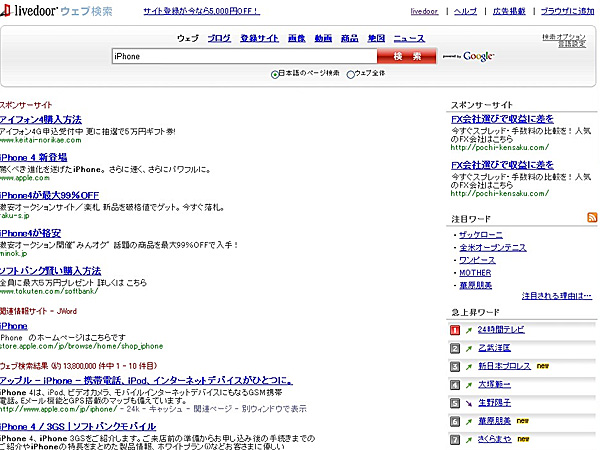This screenshot has height=450, width=600.
Task: Click rank 5 badge next to 生野陽子
Action: tap(455, 403)
